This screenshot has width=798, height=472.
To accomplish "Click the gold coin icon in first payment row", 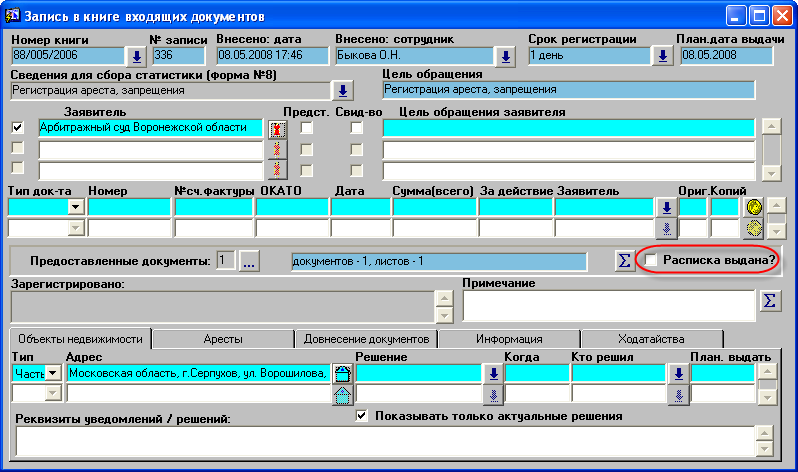I will pos(754,207).
